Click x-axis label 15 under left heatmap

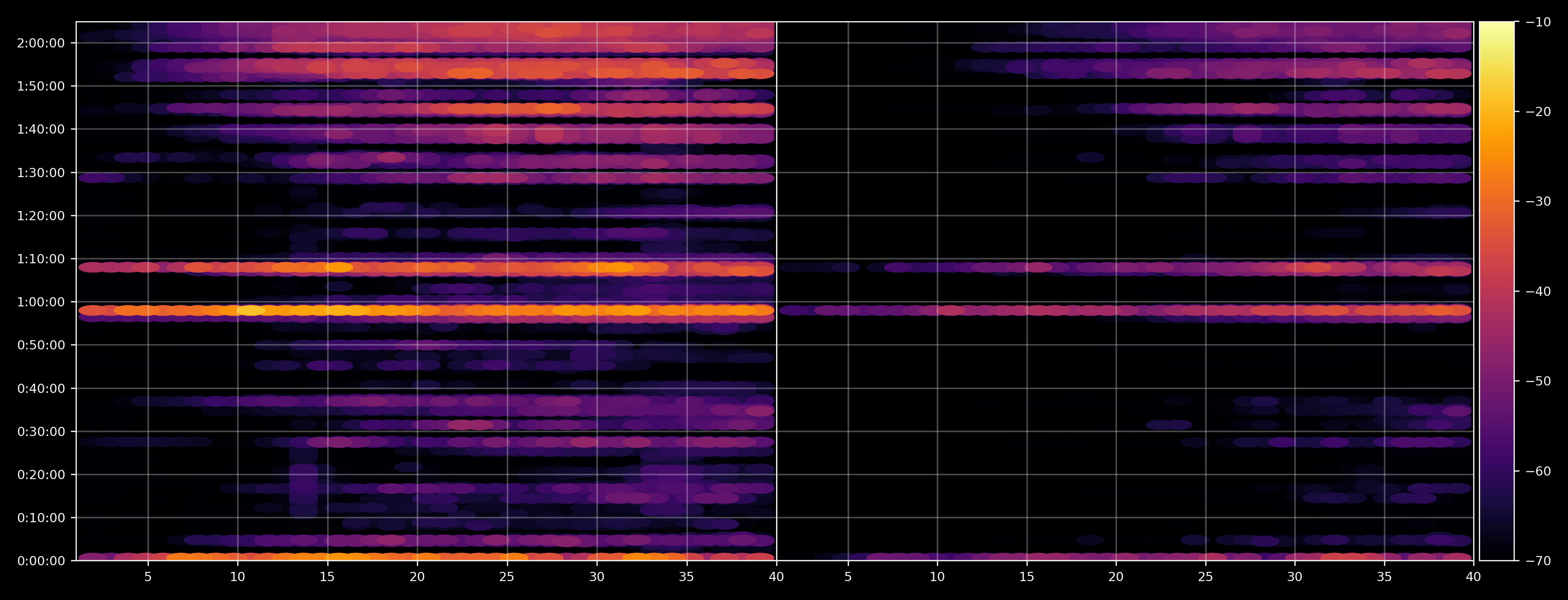[x=328, y=577]
